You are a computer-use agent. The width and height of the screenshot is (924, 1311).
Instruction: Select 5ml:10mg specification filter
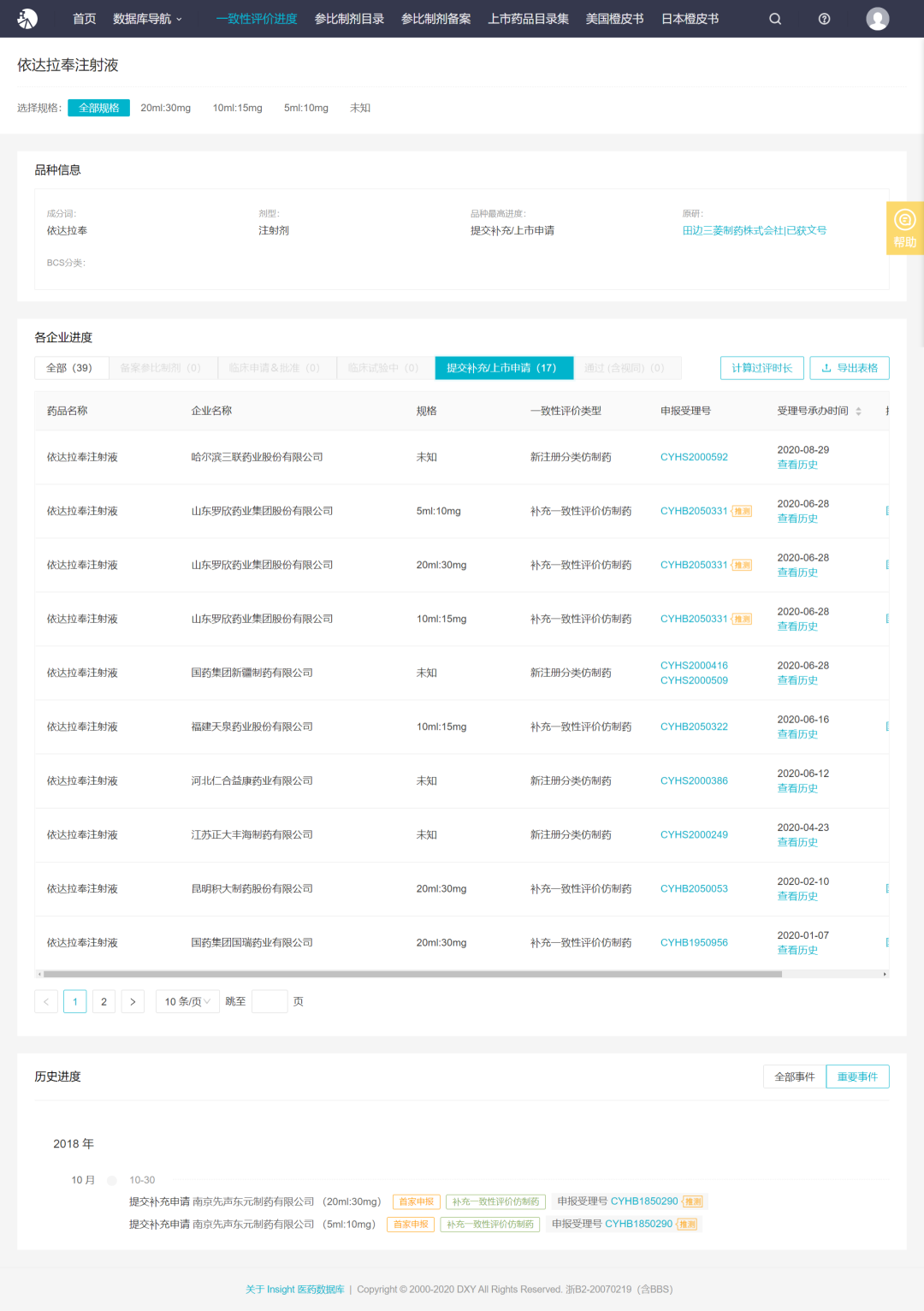click(x=306, y=108)
